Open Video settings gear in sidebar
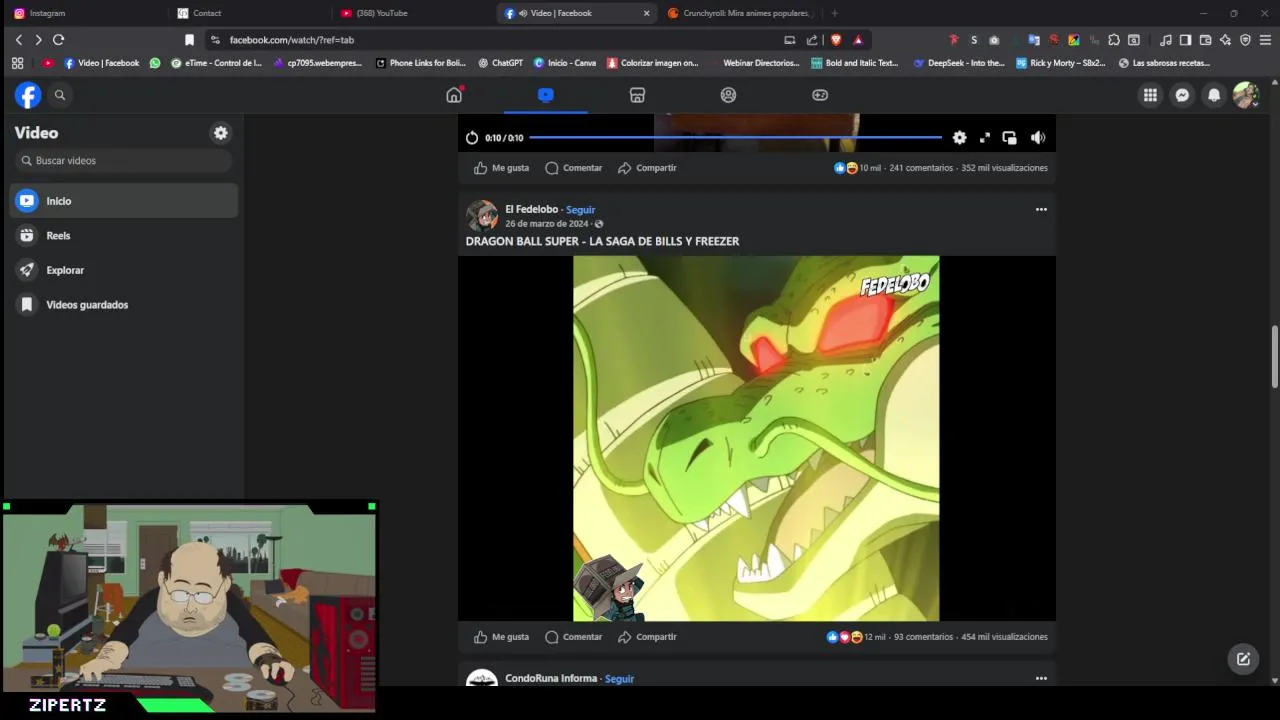 pos(221,133)
